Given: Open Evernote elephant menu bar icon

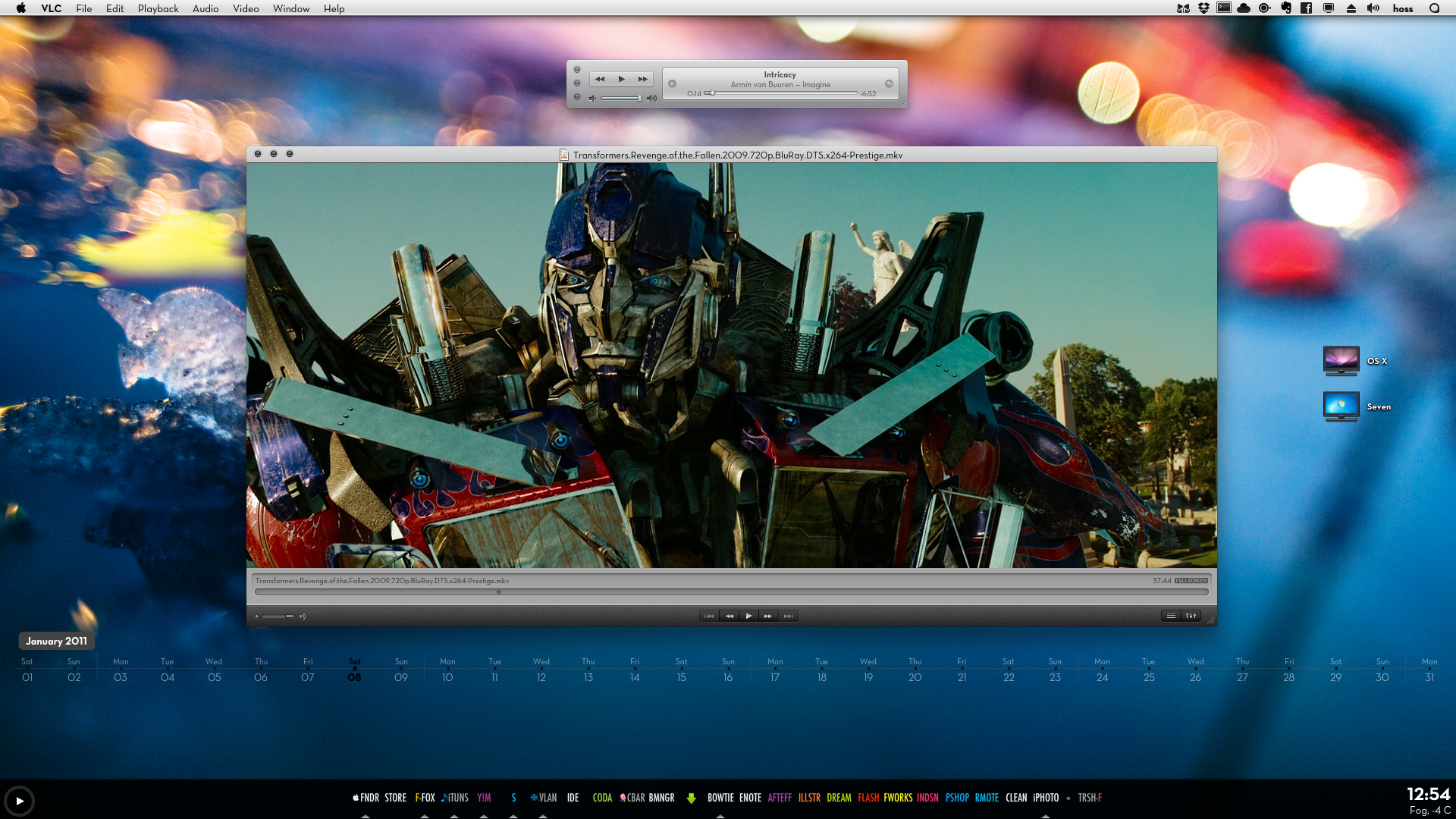Looking at the screenshot, I should (x=1286, y=8).
